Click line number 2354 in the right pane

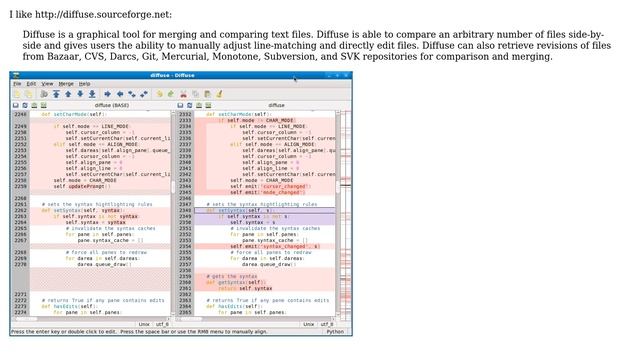tap(185, 246)
